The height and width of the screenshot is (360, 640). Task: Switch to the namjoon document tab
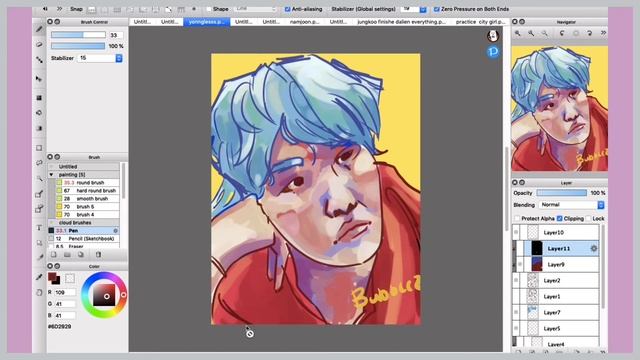click(304, 22)
